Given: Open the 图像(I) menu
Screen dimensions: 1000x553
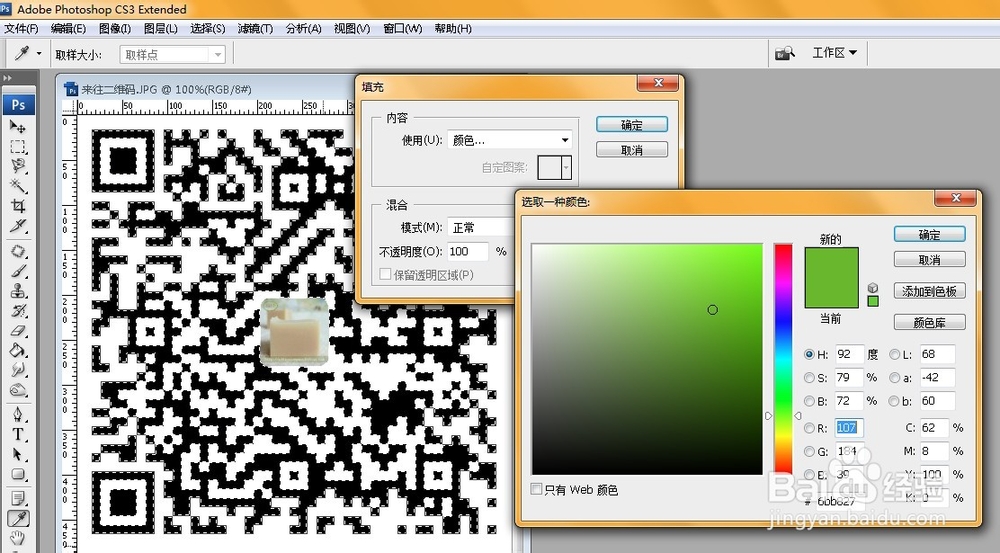Looking at the screenshot, I should (115, 29).
